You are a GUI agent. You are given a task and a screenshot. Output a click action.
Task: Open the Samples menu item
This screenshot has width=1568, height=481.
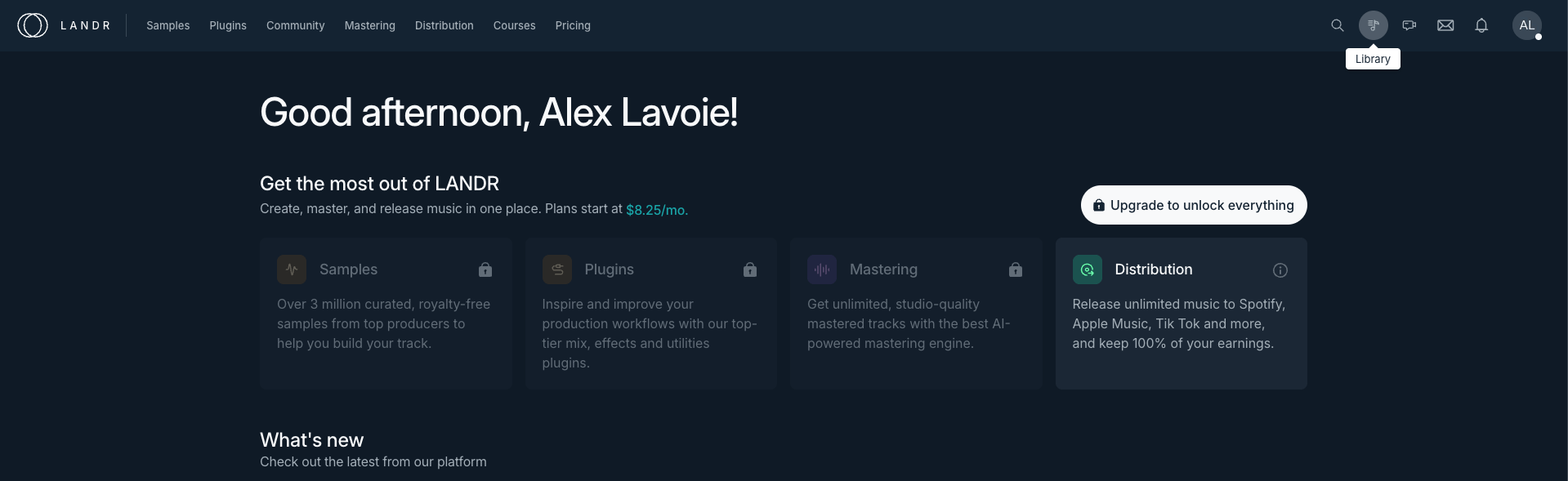click(168, 25)
